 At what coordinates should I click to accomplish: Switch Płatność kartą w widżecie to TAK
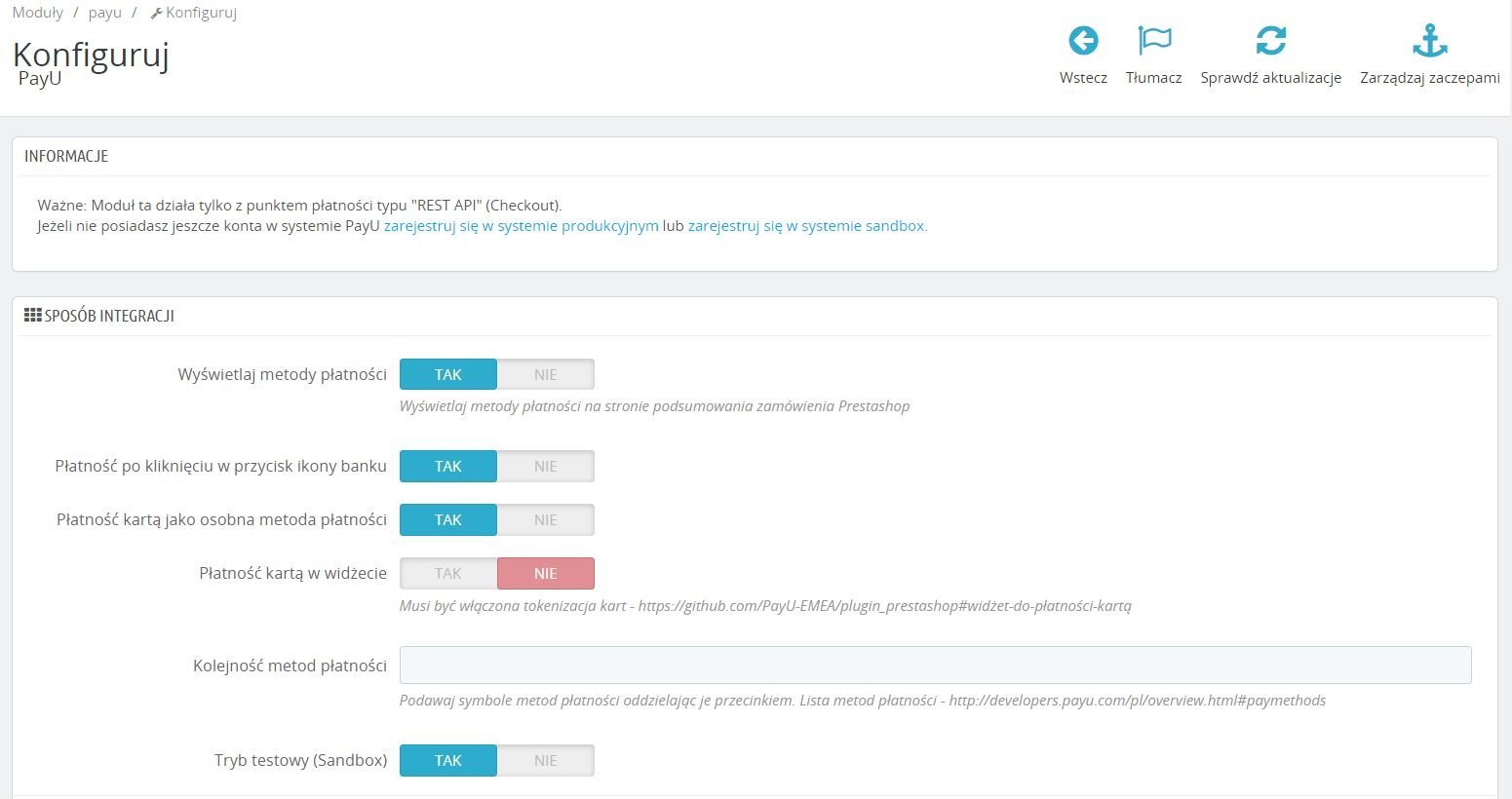tap(448, 573)
